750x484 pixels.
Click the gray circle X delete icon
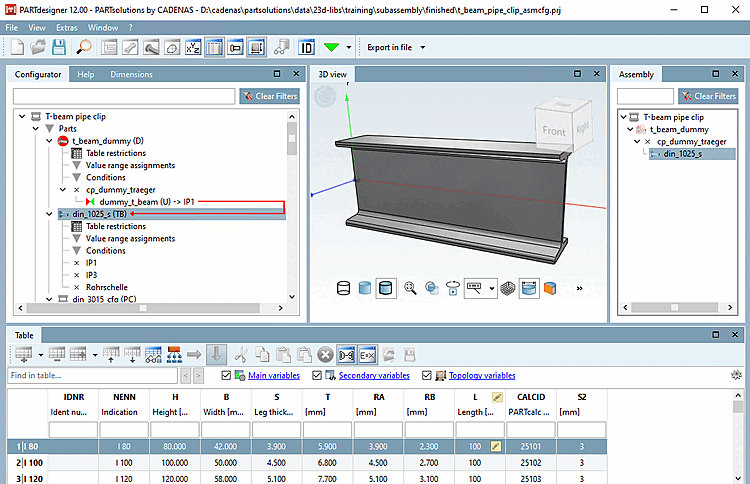point(325,354)
